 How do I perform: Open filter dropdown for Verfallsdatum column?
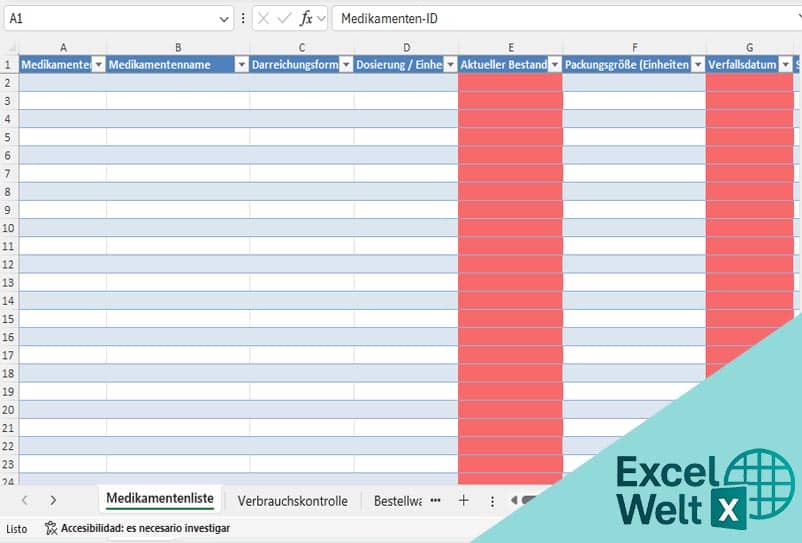pyautogui.click(x=786, y=64)
